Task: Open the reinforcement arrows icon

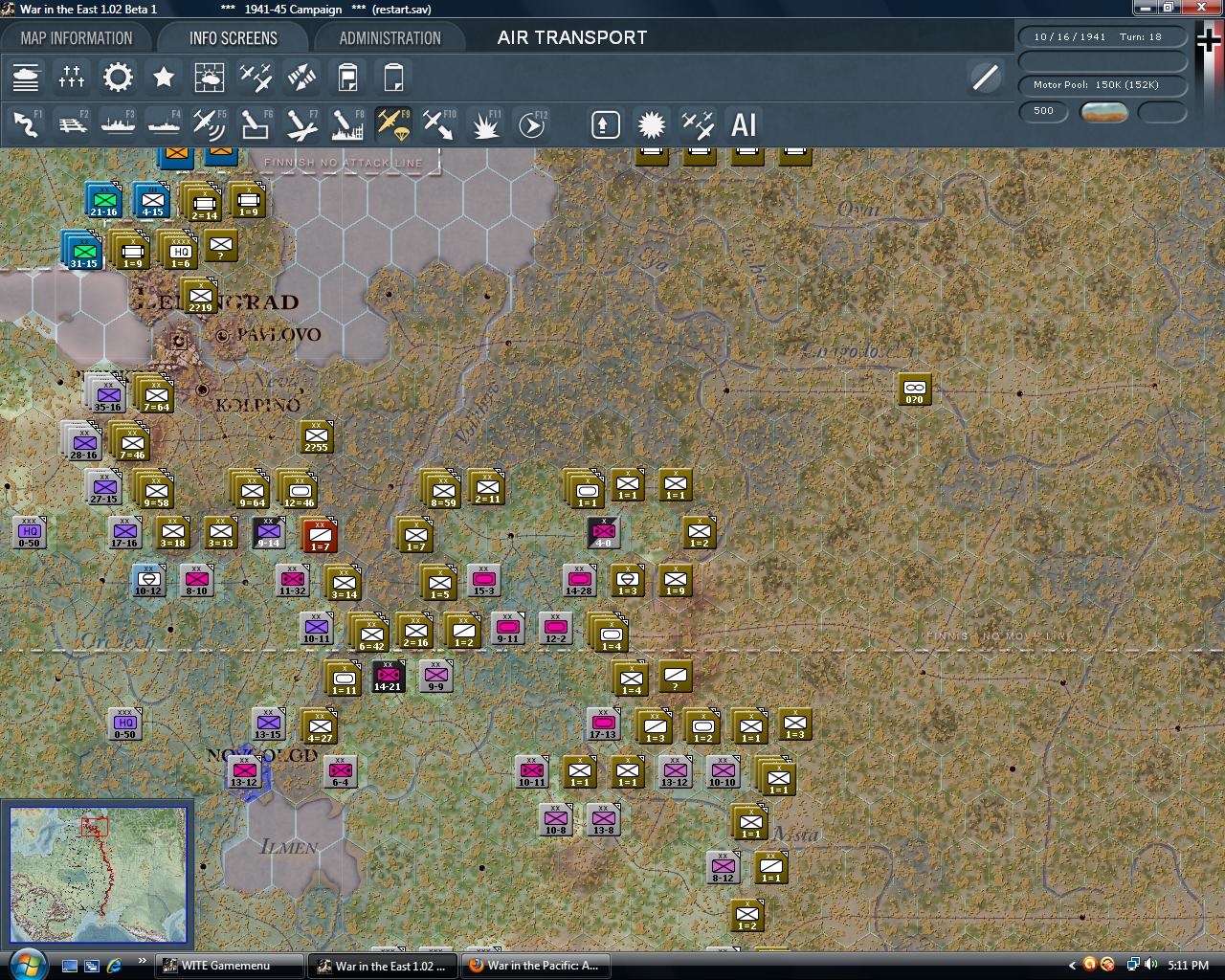Action: pos(301,78)
